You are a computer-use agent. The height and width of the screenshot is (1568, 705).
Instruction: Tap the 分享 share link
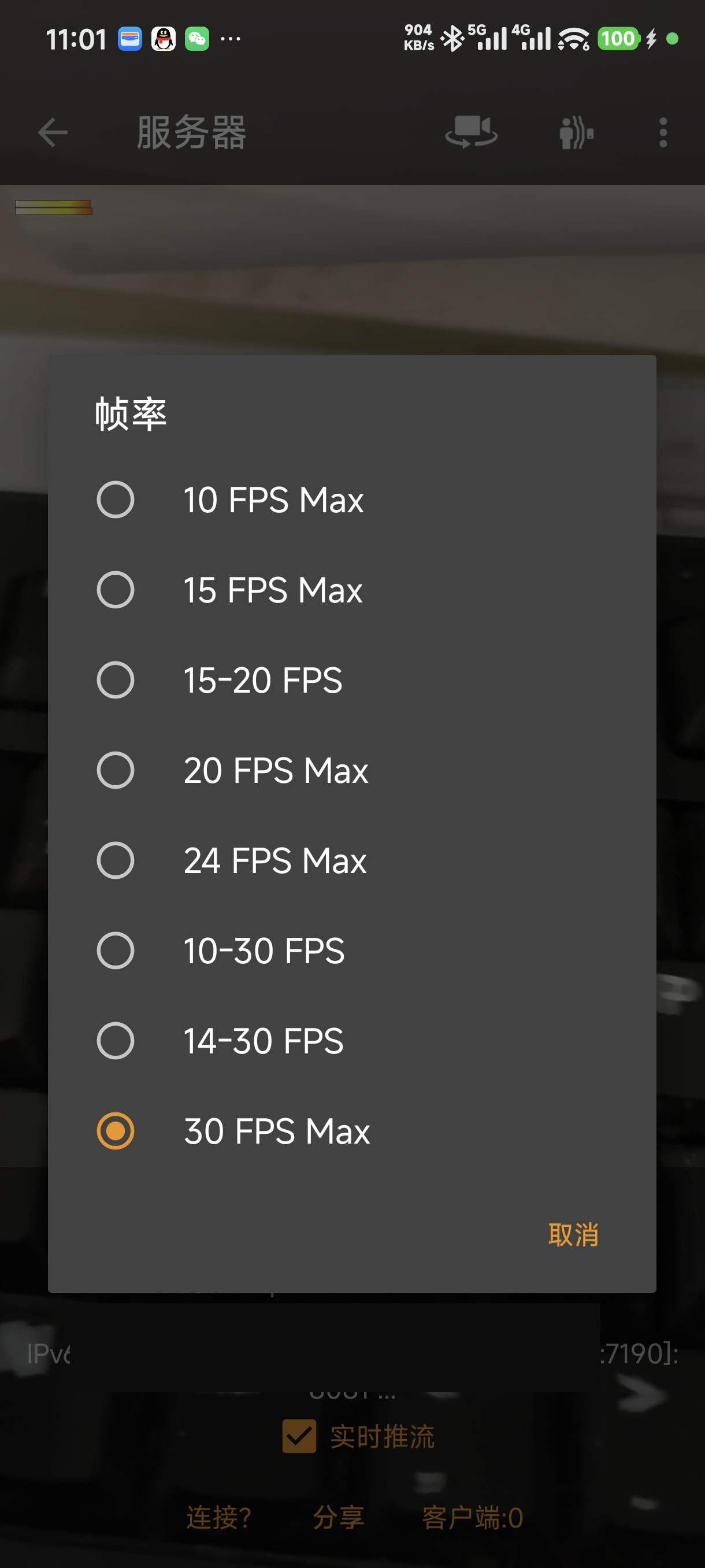[338, 1518]
